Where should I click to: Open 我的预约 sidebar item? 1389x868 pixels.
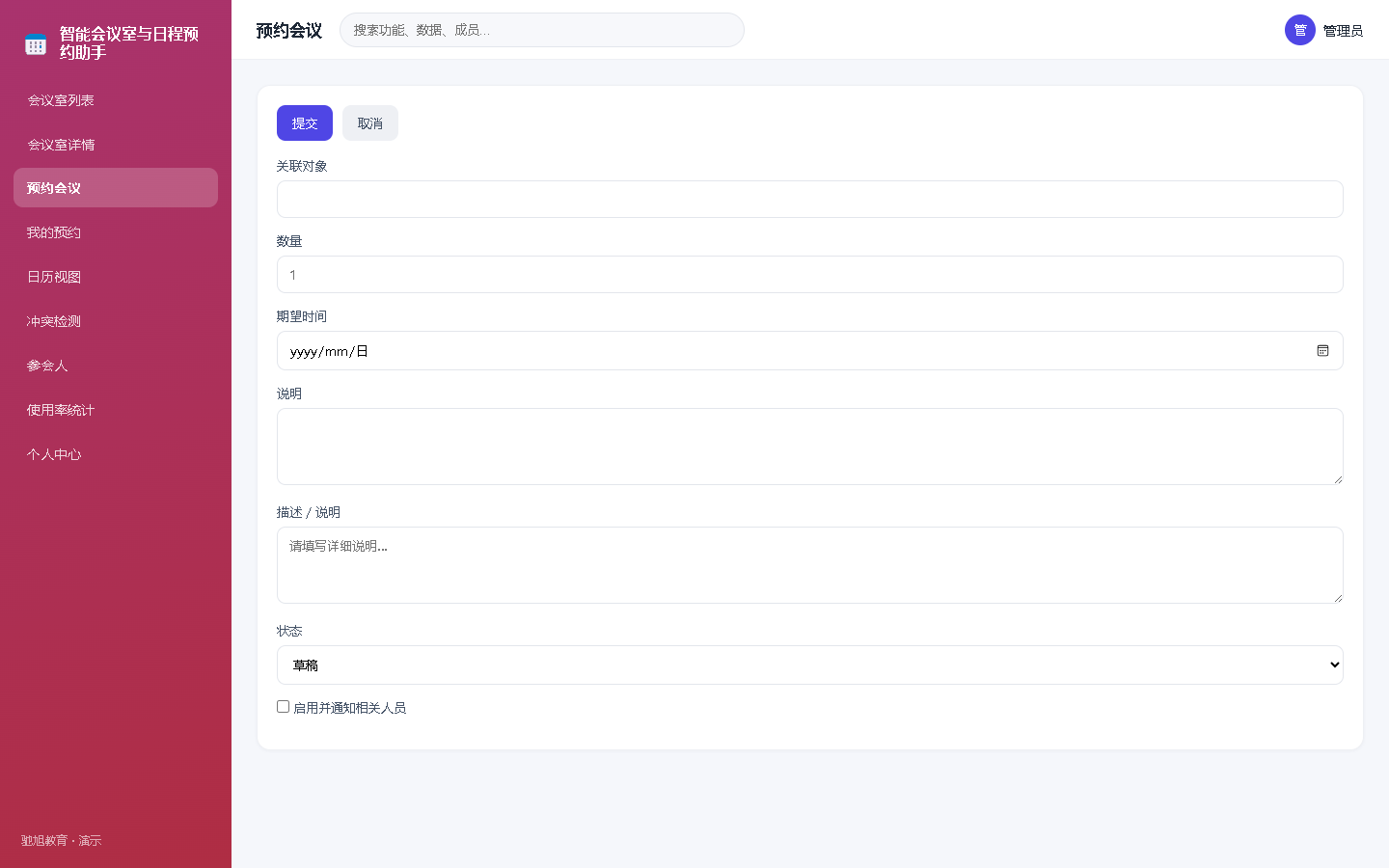click(116, 232)
